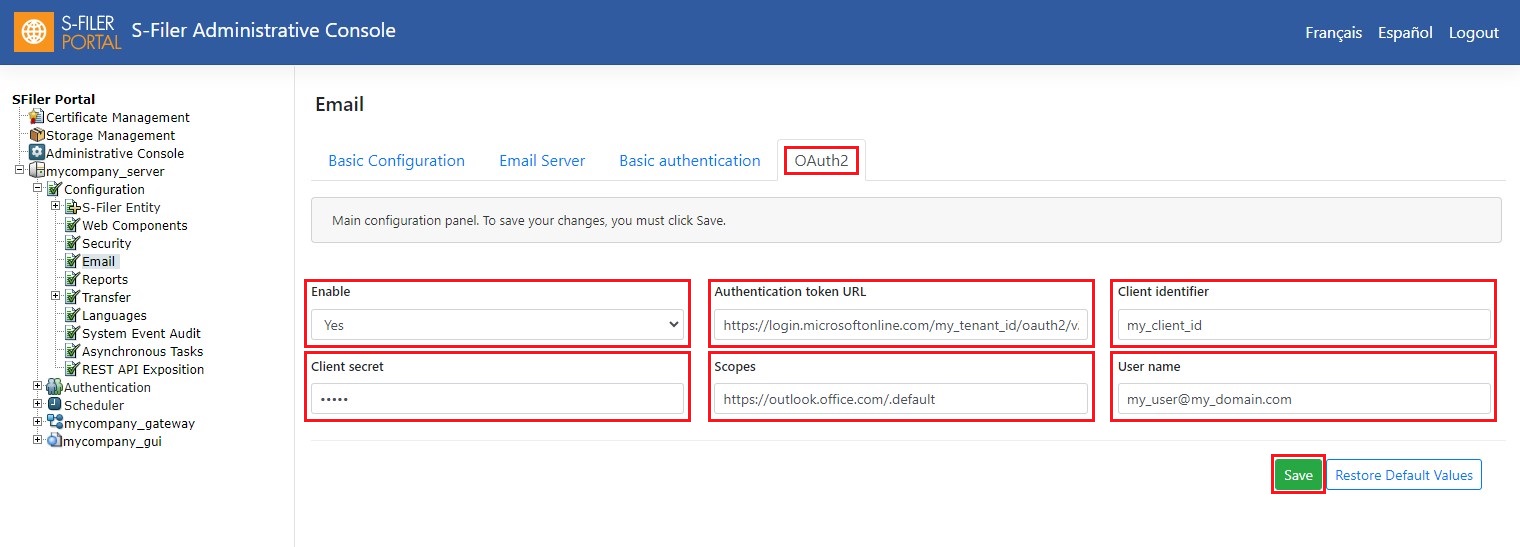1520x547 pixels.
Task: Collapse the mycompany_server tree node
Action: 19,171
